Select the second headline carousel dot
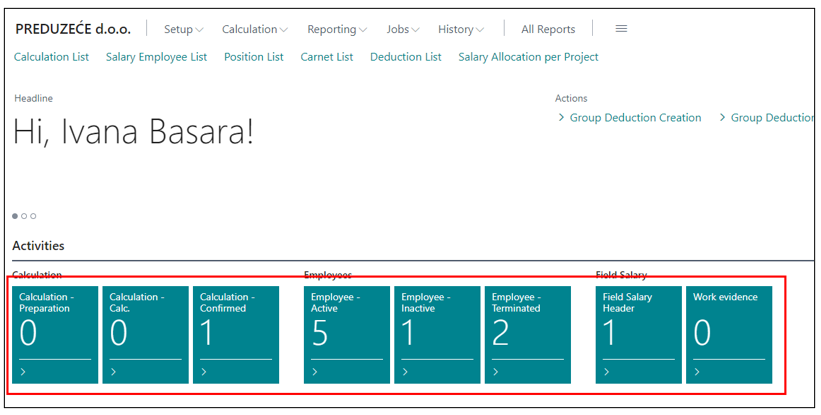Viewport: 821px width, 415px height. 24,216
